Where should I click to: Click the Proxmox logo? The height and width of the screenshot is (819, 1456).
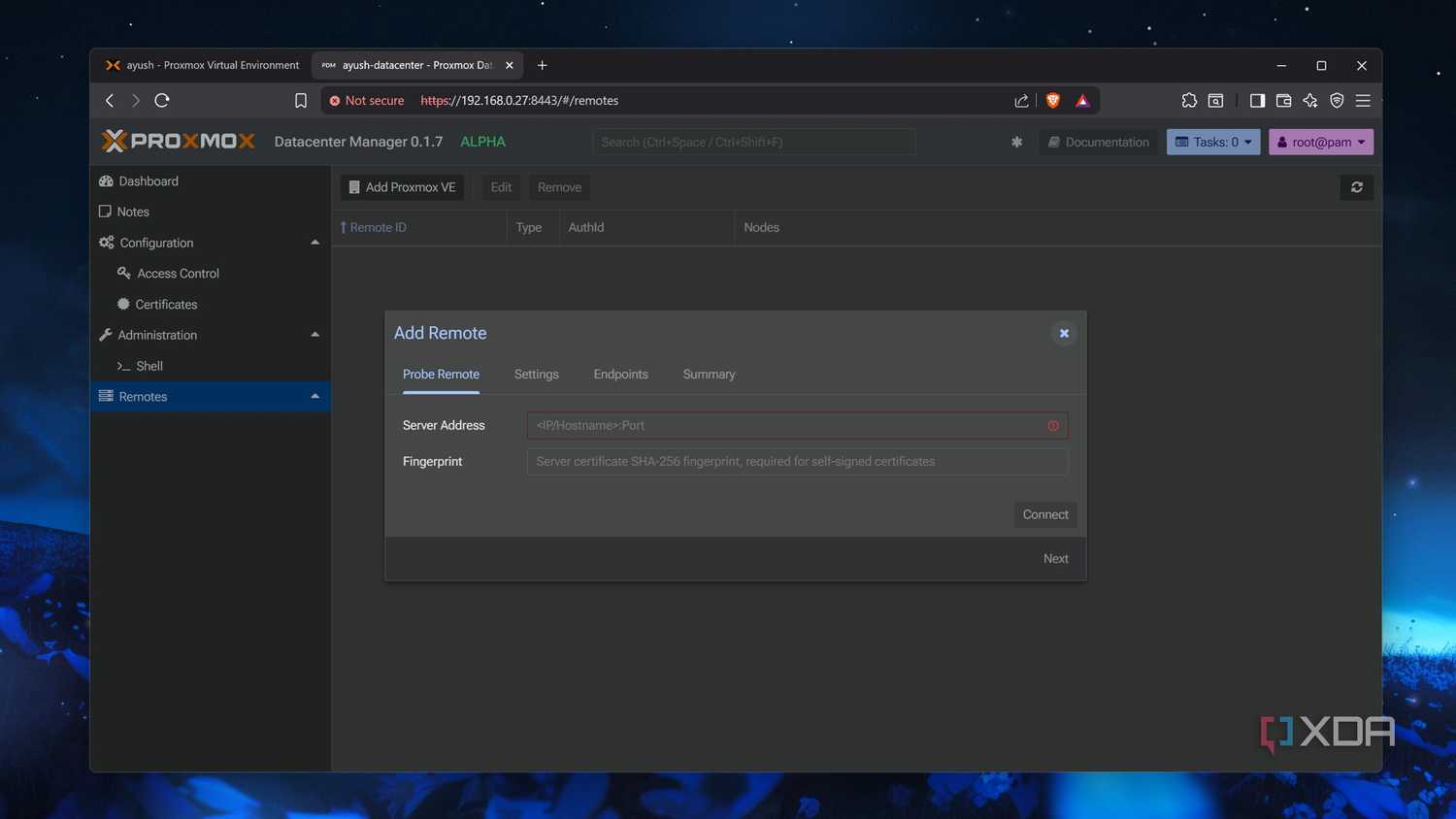coord(179,142)
